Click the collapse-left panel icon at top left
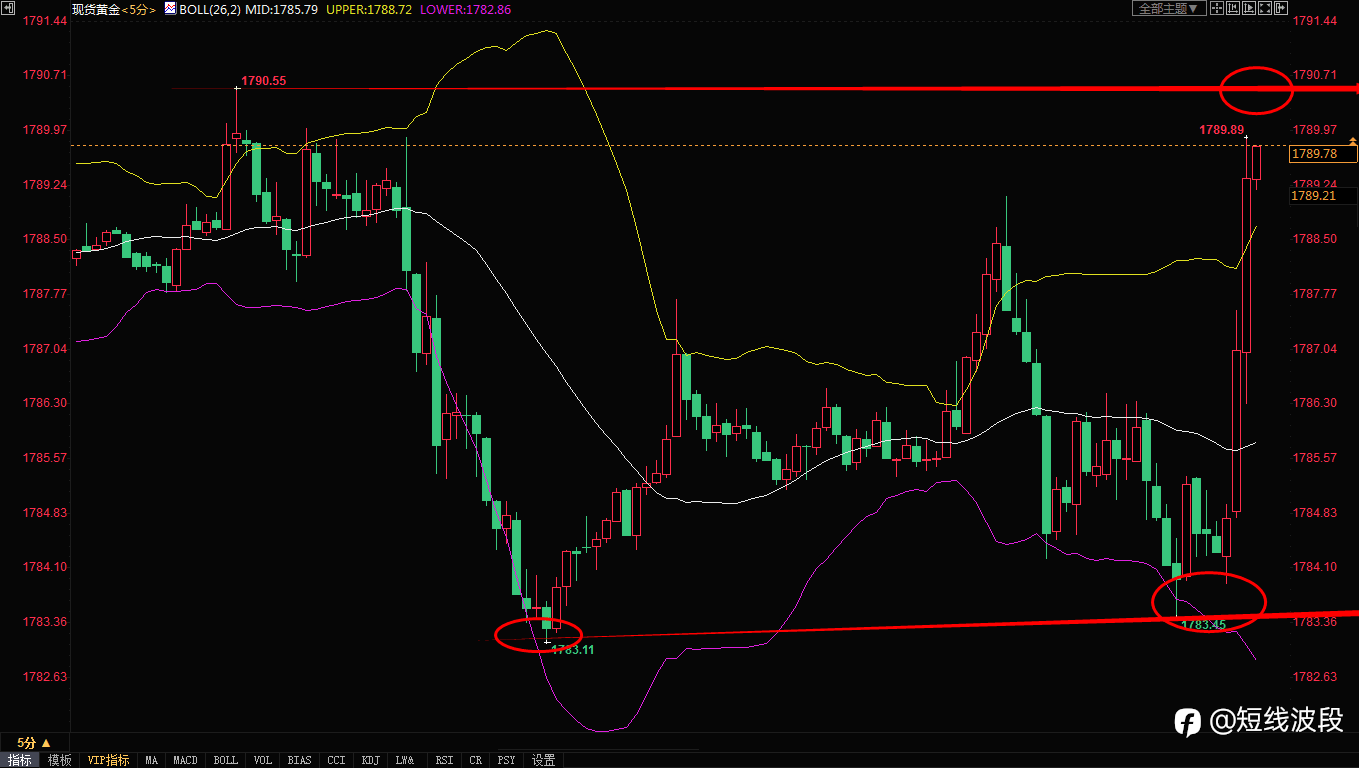 [9, 8]
